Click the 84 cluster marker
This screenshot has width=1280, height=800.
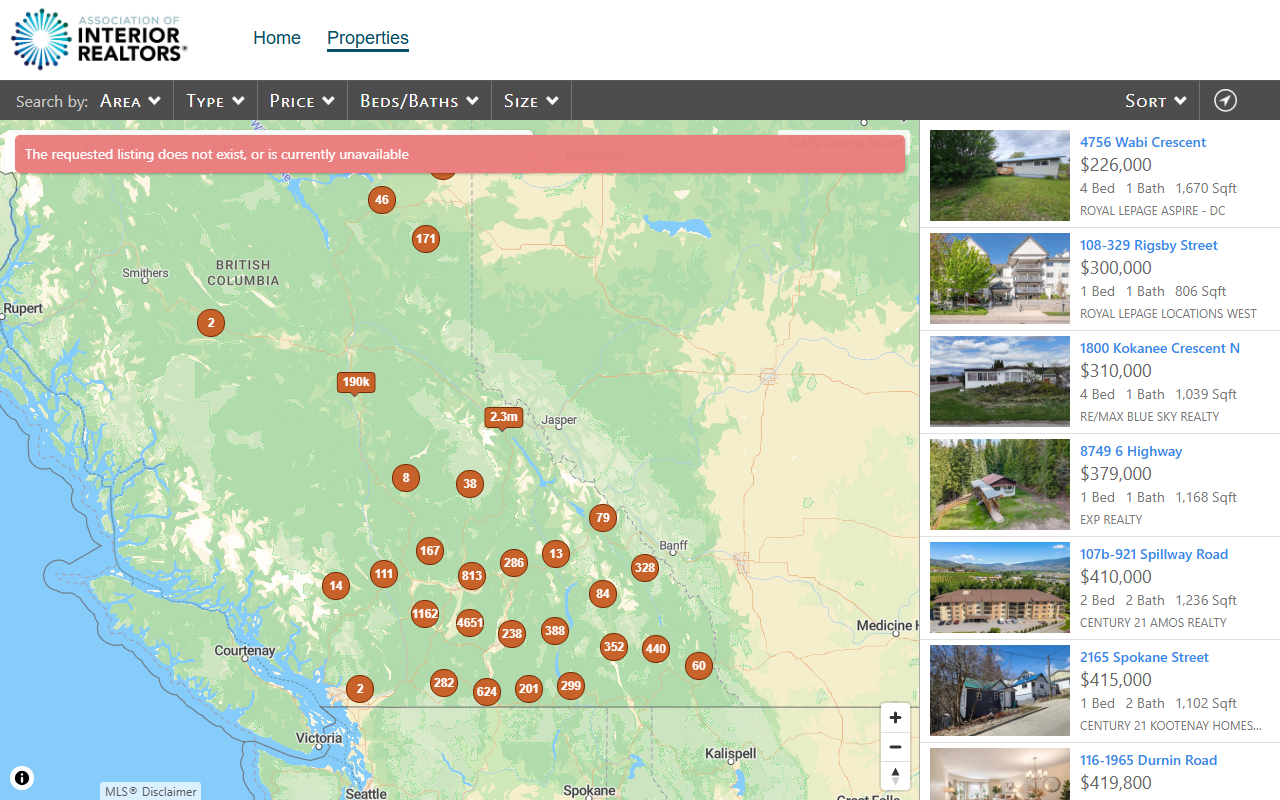(602, 594)
